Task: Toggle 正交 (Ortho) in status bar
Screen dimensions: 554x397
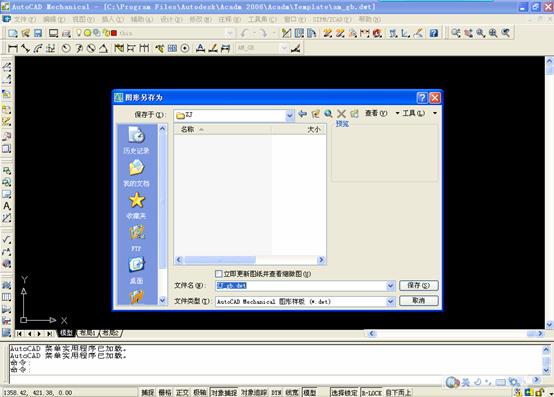Action: [182, 392]
